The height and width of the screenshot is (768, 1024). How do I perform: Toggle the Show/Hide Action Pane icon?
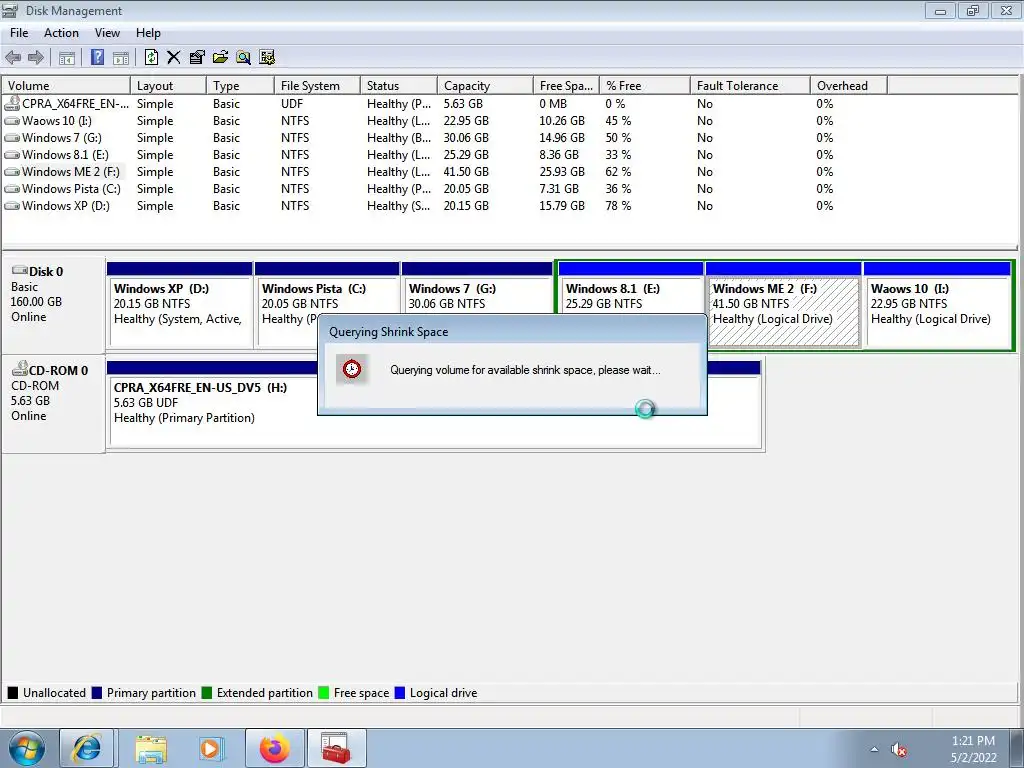point(121,57)
